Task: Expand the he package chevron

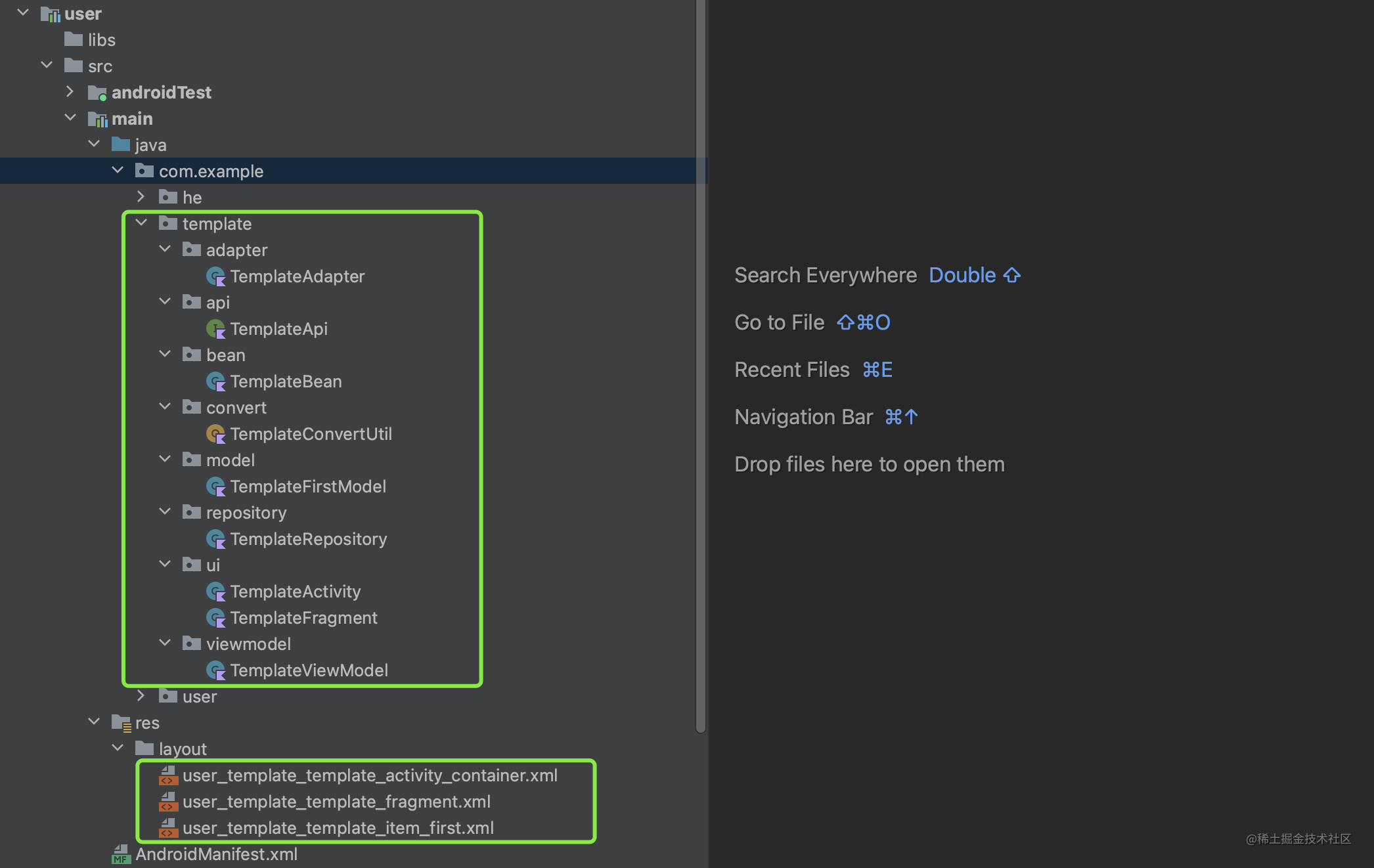Action: (141, 197)
